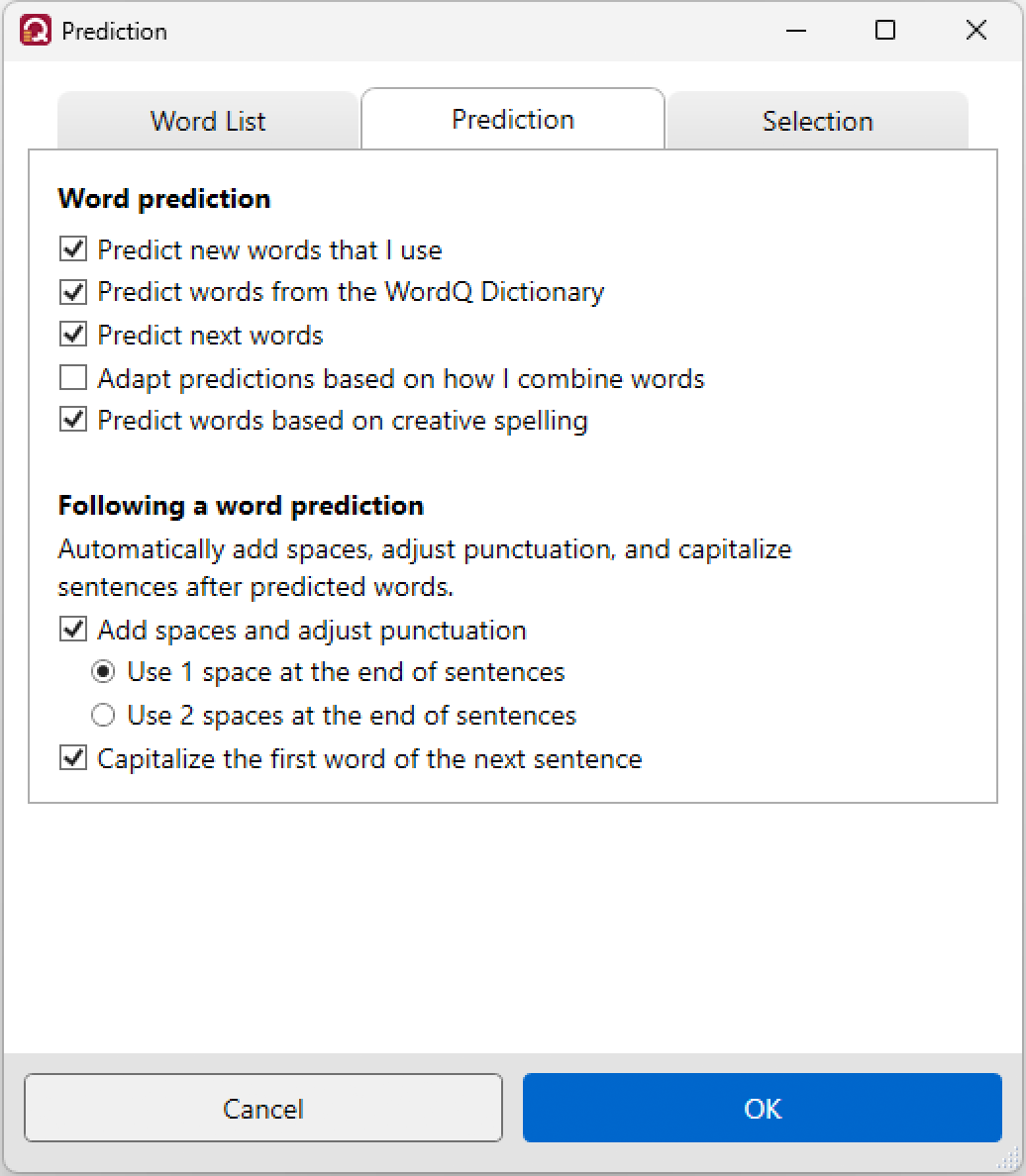Confirm settings with the OK button
Viewport: 1026px width, 1176px height.
pos(763,1108)
